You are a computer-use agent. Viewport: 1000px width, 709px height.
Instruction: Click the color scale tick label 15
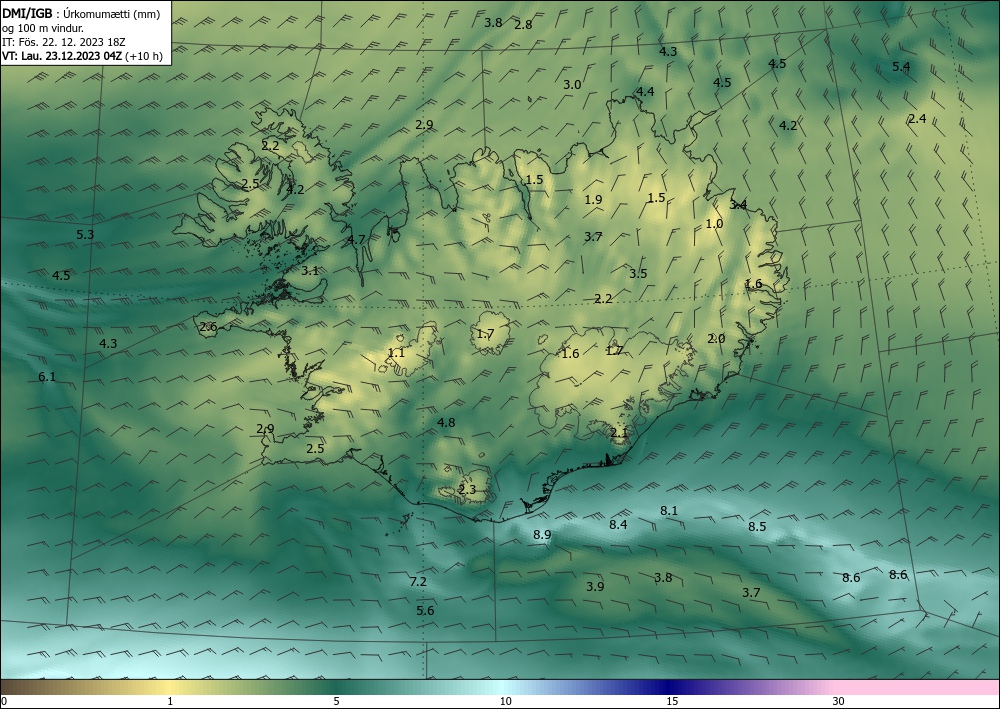point(672,701)
